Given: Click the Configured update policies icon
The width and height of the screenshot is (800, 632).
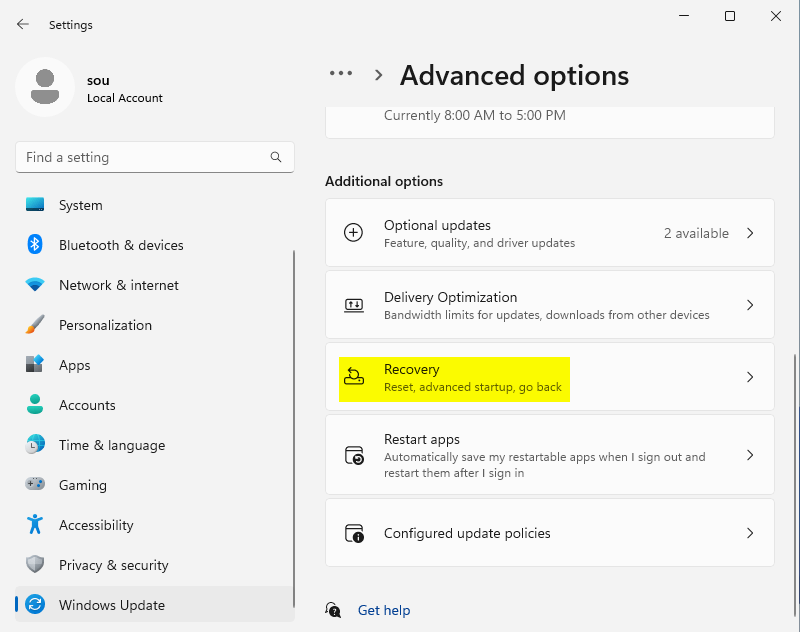Looking at the screenshot, I should 354,533.
